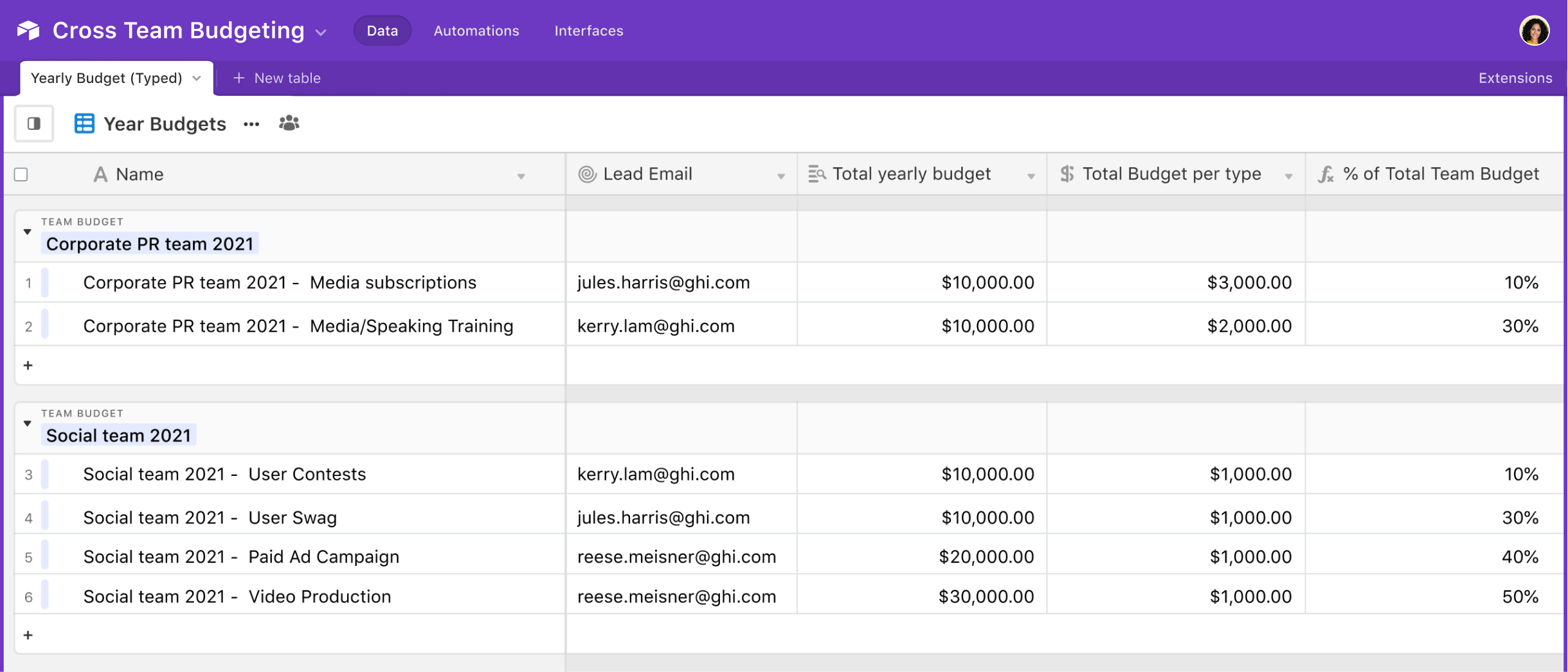Open Extensions panel

1514,78
